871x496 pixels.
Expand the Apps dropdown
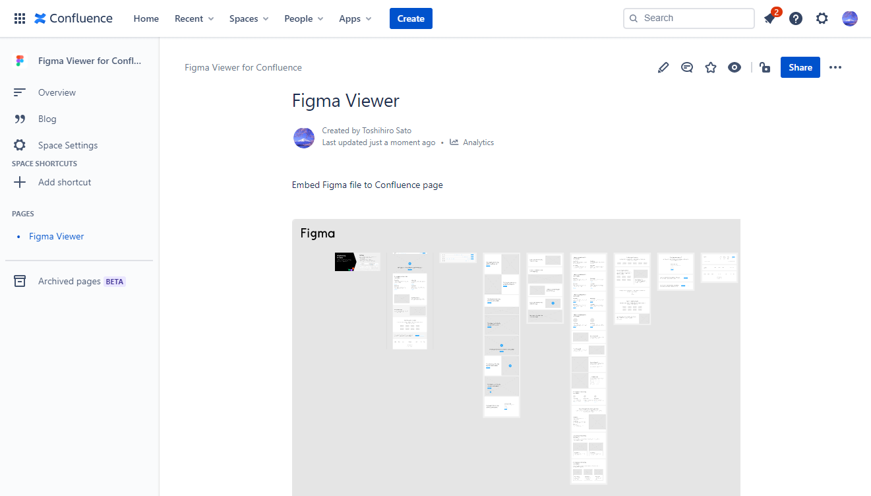(x=355, y=18)
